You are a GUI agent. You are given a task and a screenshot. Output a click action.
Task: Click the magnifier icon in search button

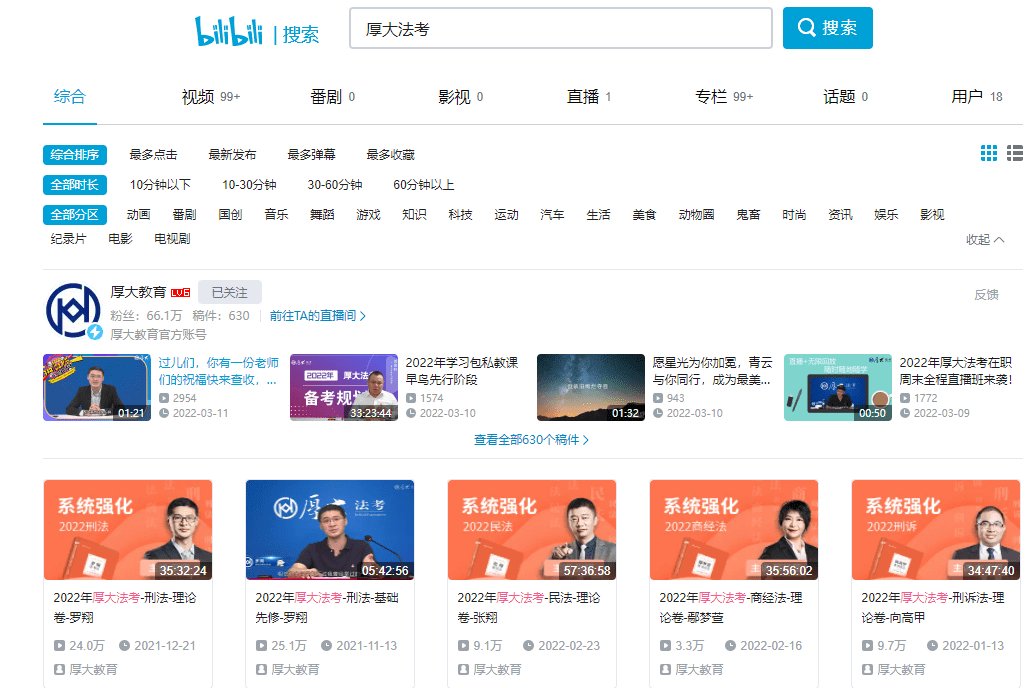tap(806, 28)
